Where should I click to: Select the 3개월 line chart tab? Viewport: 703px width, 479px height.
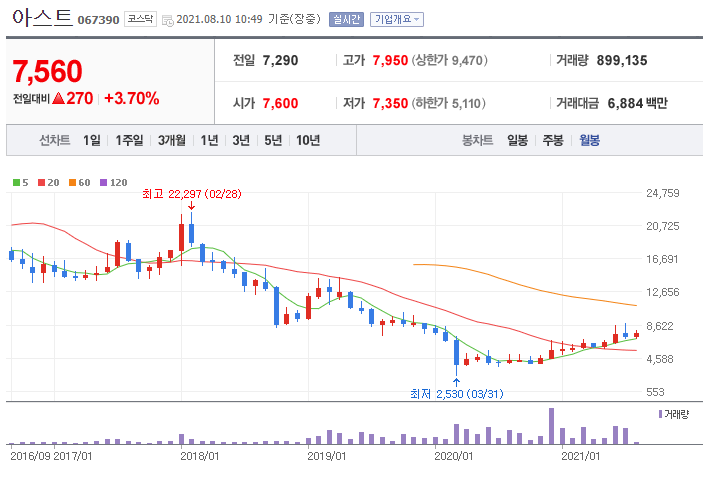[x=172, y=140]
